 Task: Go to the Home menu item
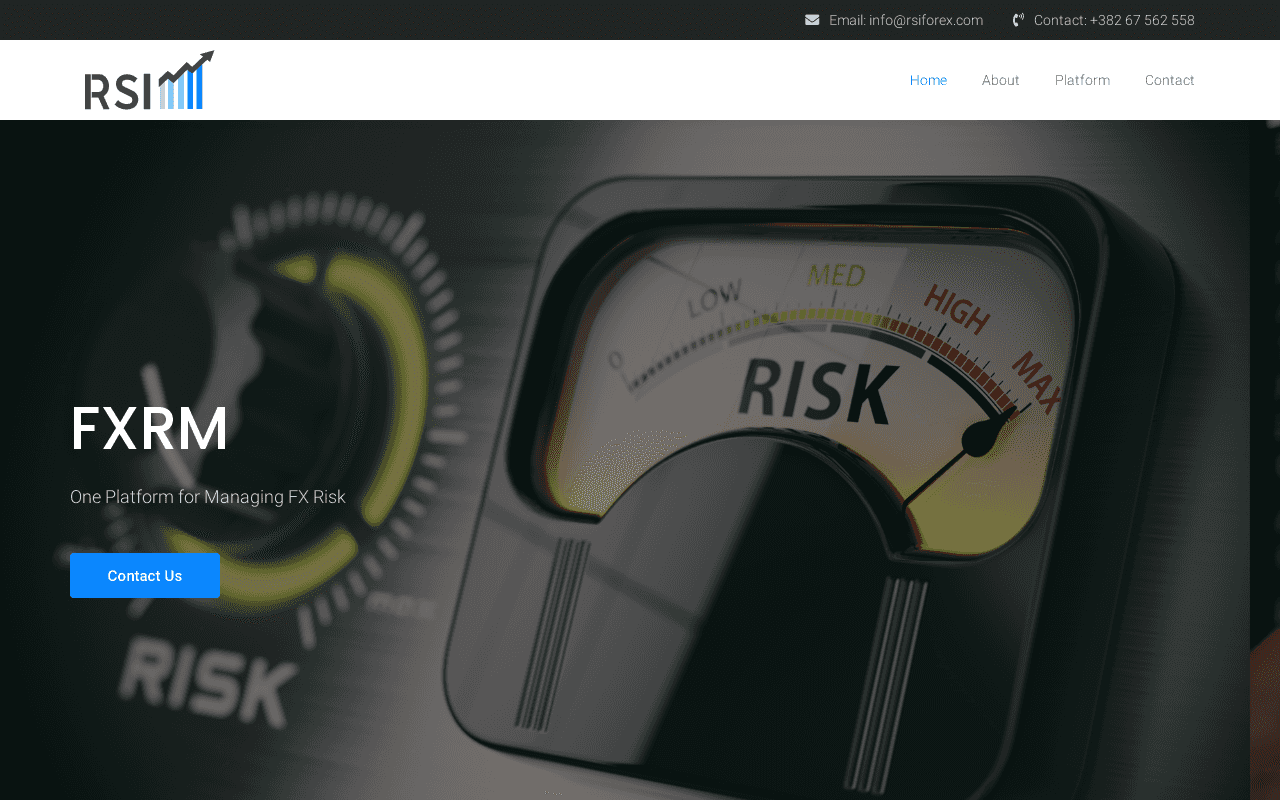click(928, 80)
